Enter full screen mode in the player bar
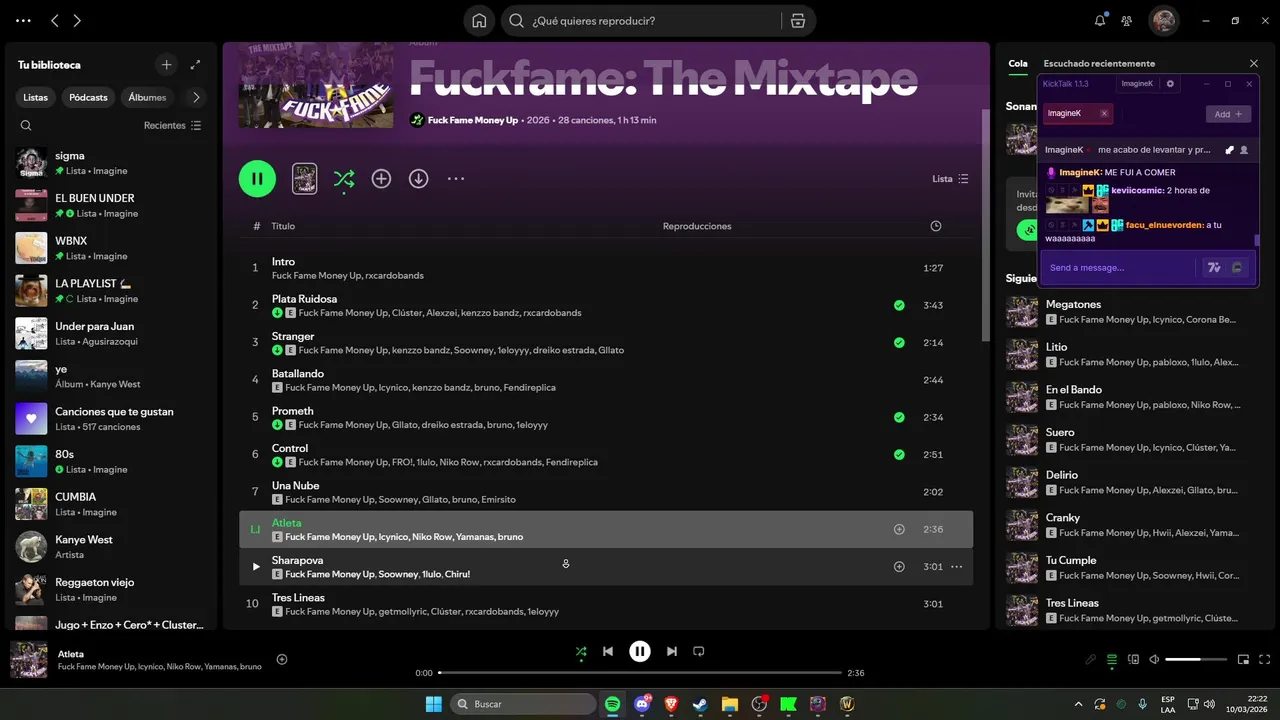This screenshot has width=1280, height=720. point(1265,660)
